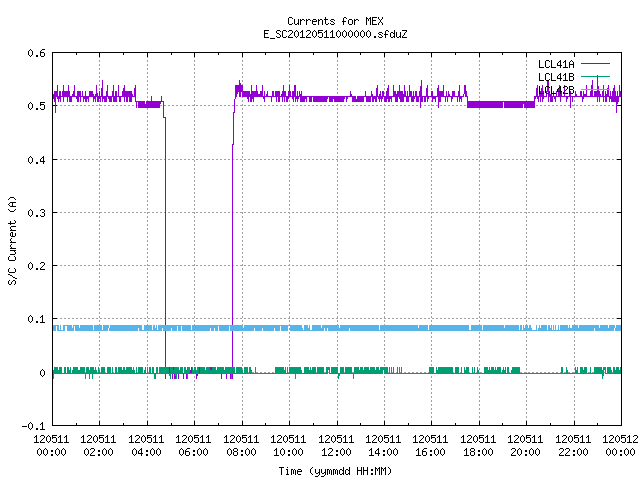Click the 12:00 x-axis tick label
Viewport: 640px width, 480px height.
coord(336,452)
